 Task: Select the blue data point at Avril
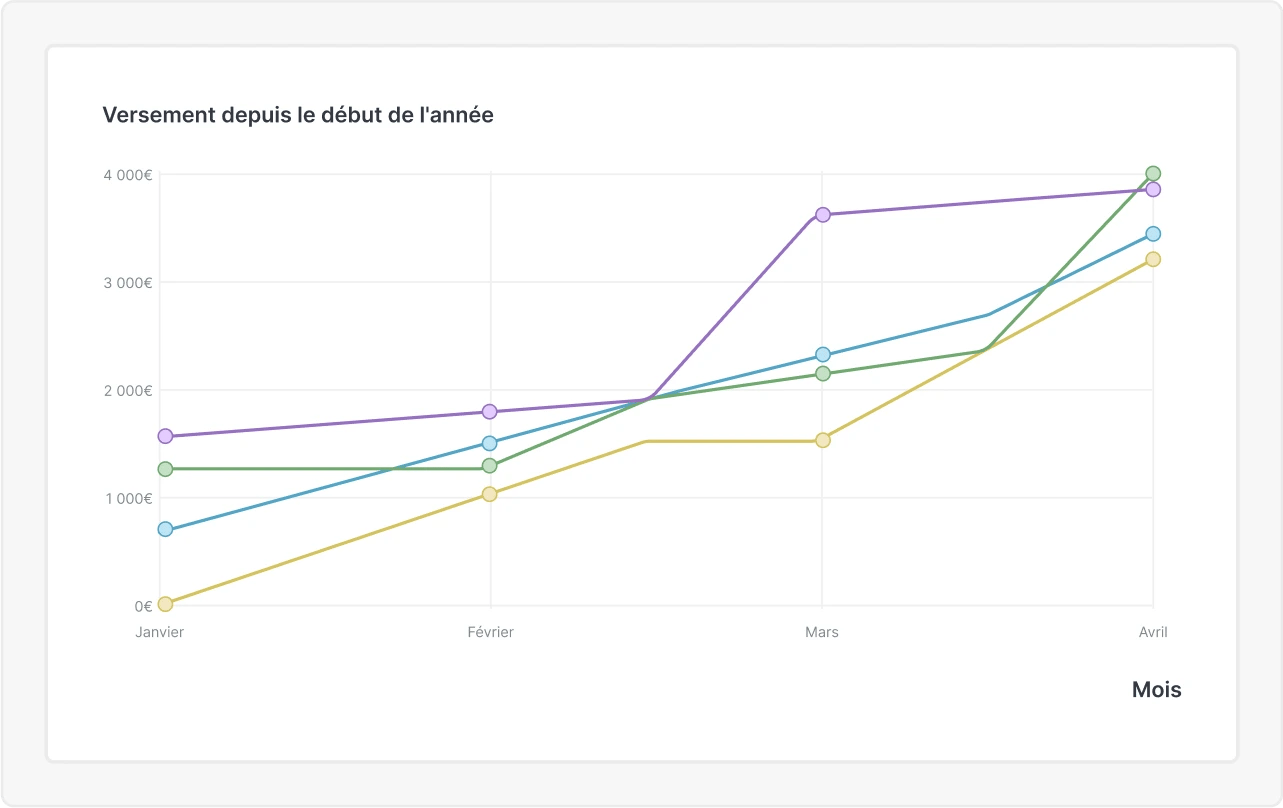coord(1153,234)
